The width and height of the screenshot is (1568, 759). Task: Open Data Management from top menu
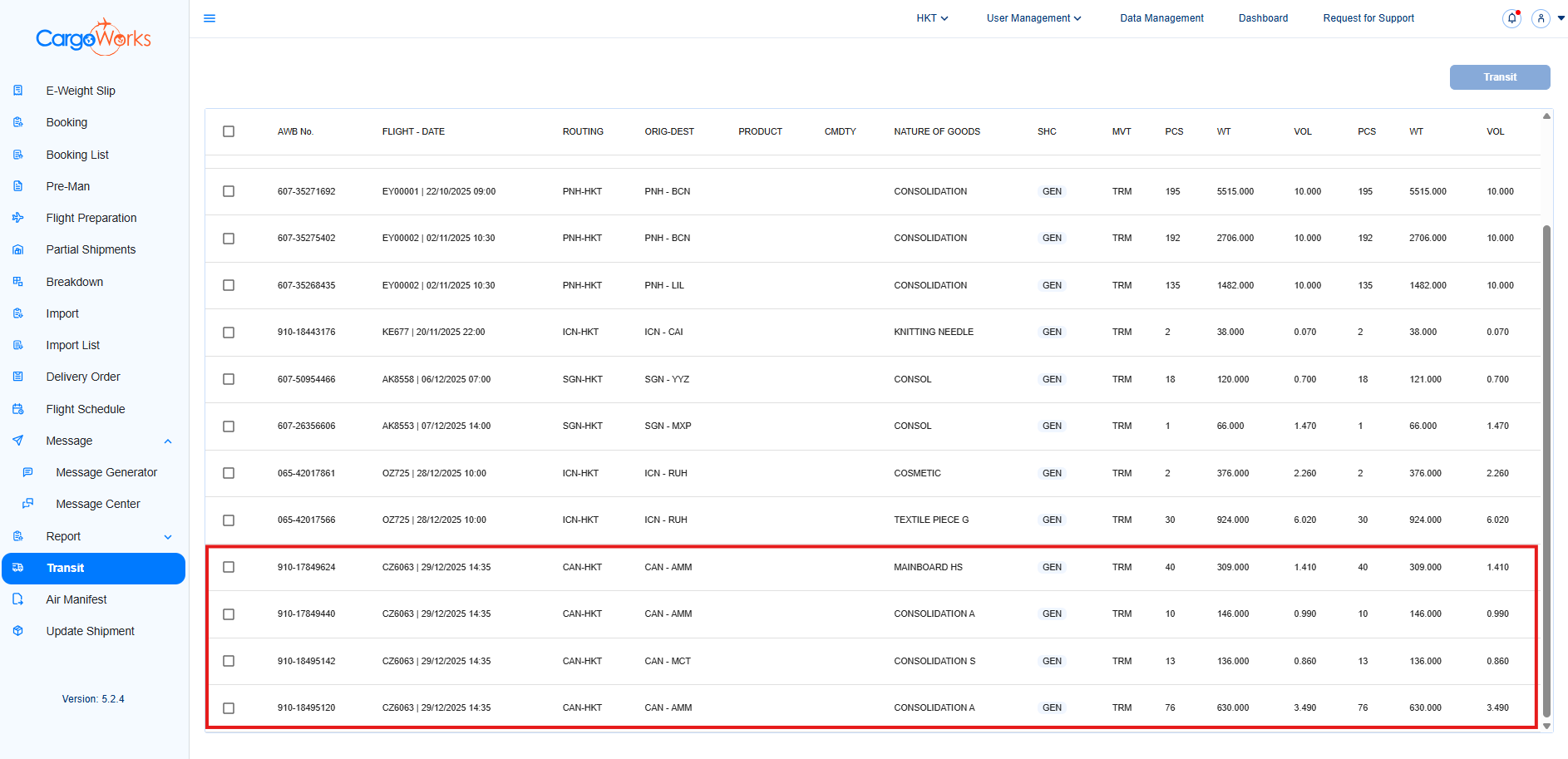pyautogui.click(x=1161, y=18)
